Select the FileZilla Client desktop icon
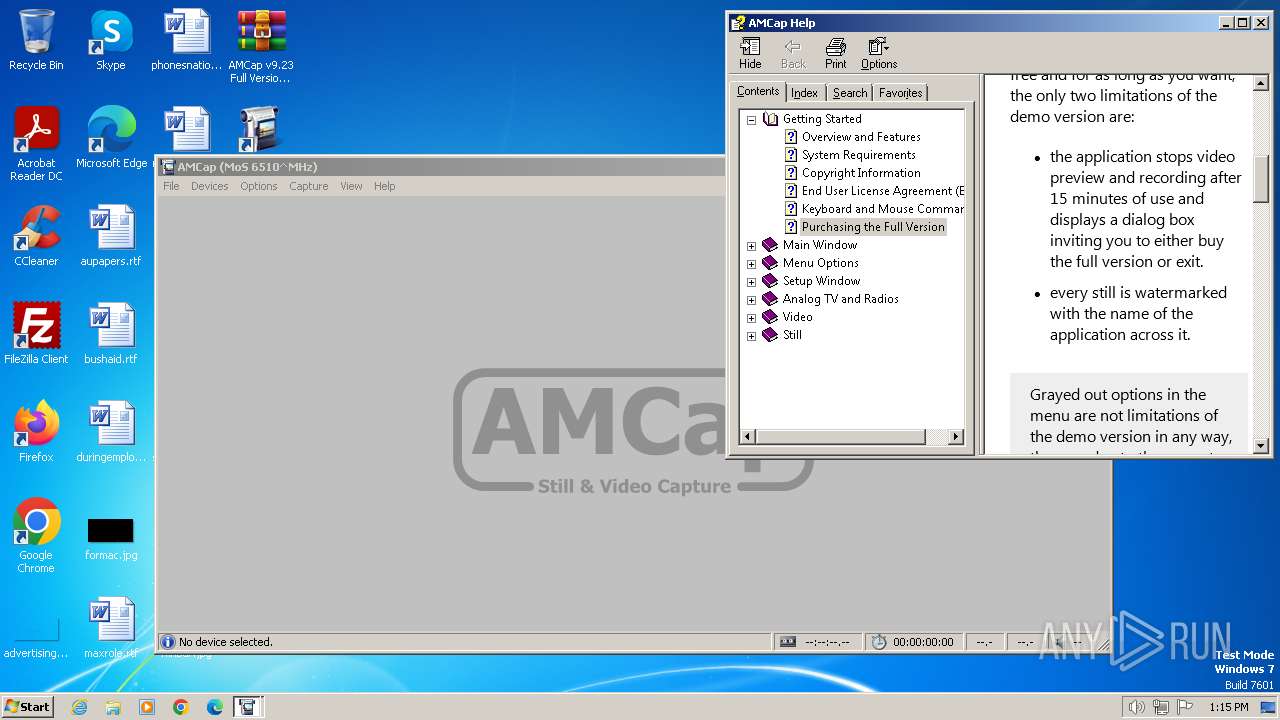Image resolution: width=1280 pixels, height=720 pixels. click(36, 334)
